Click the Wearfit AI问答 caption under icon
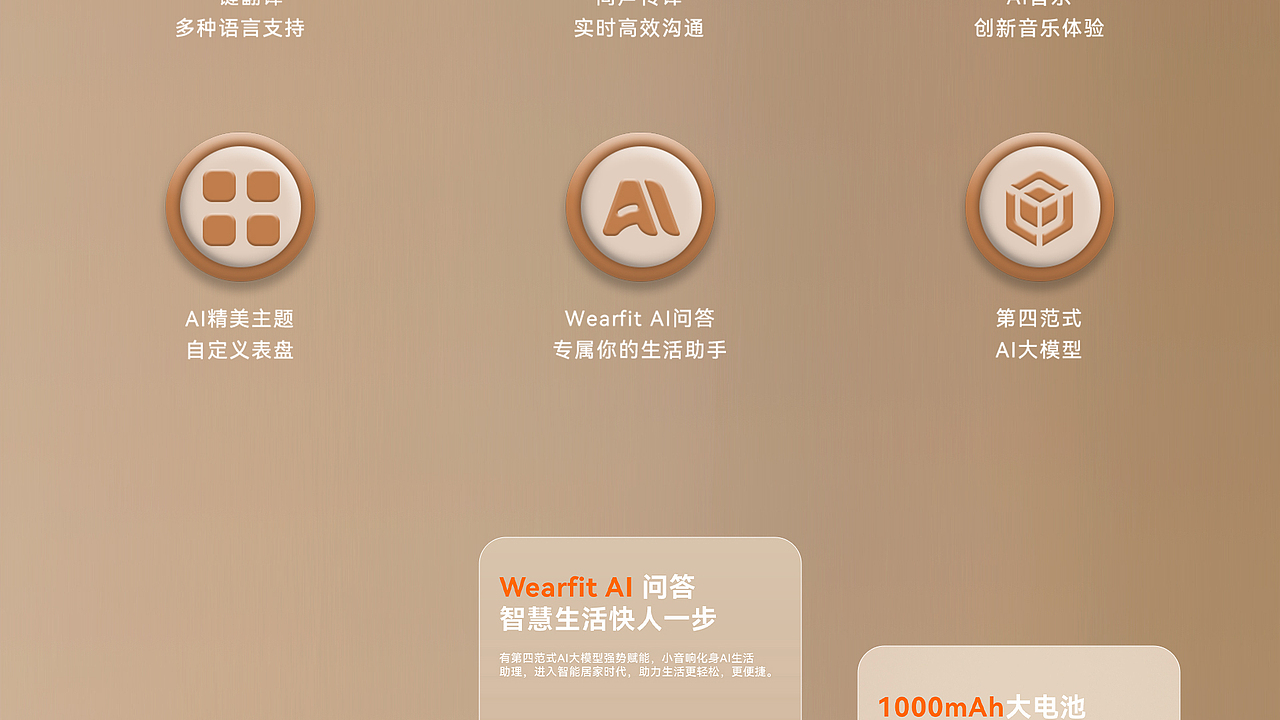1280x720 pixels. tap(640, 319)
